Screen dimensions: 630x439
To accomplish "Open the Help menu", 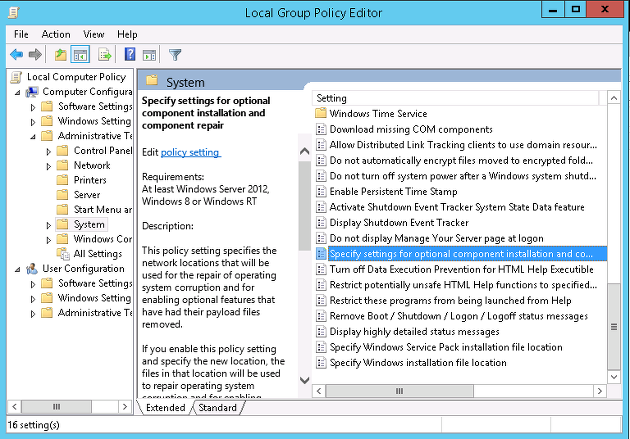I will (x=127, y=35).
